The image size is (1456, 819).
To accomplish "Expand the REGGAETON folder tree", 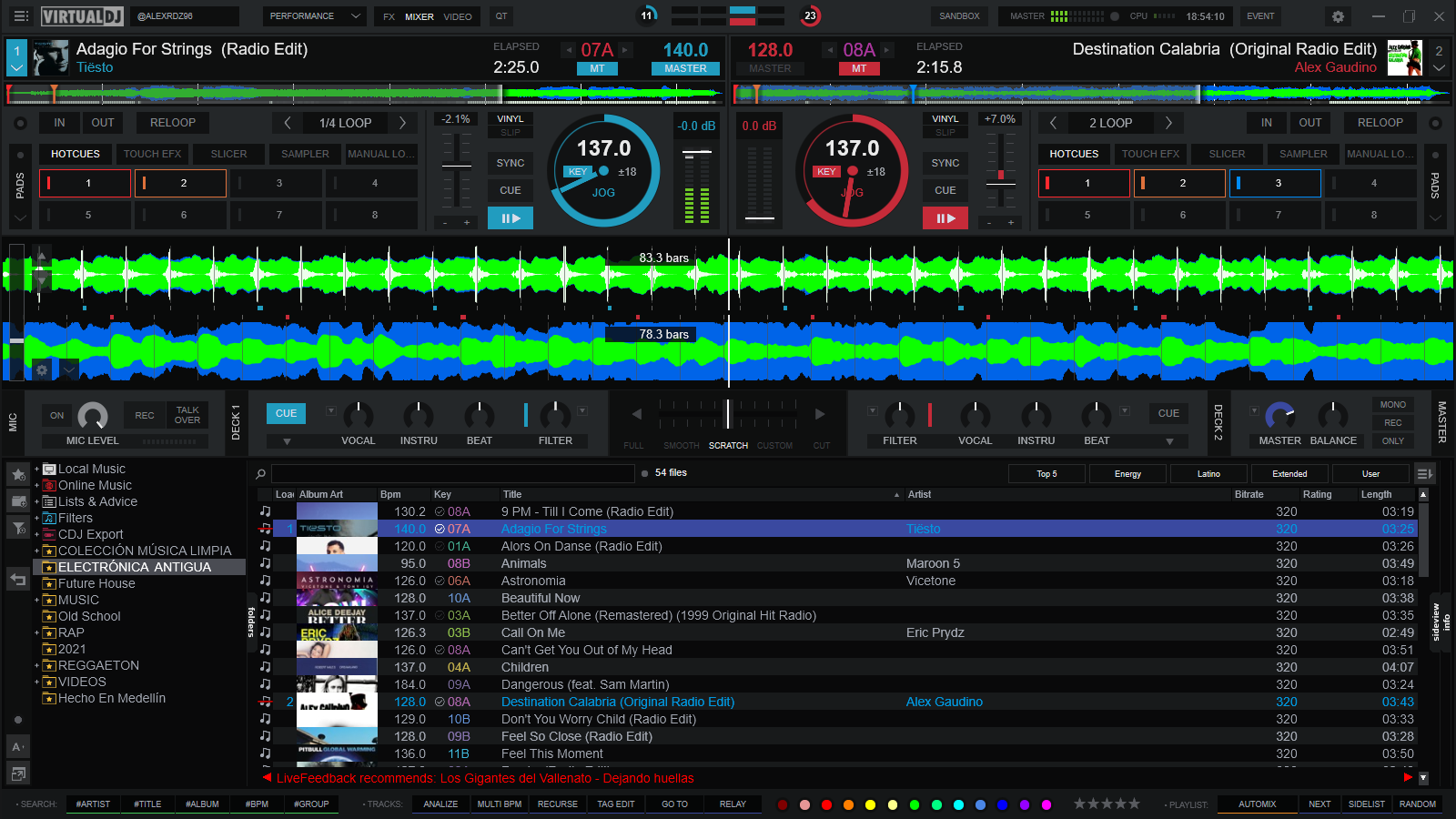I will point(37,666).
